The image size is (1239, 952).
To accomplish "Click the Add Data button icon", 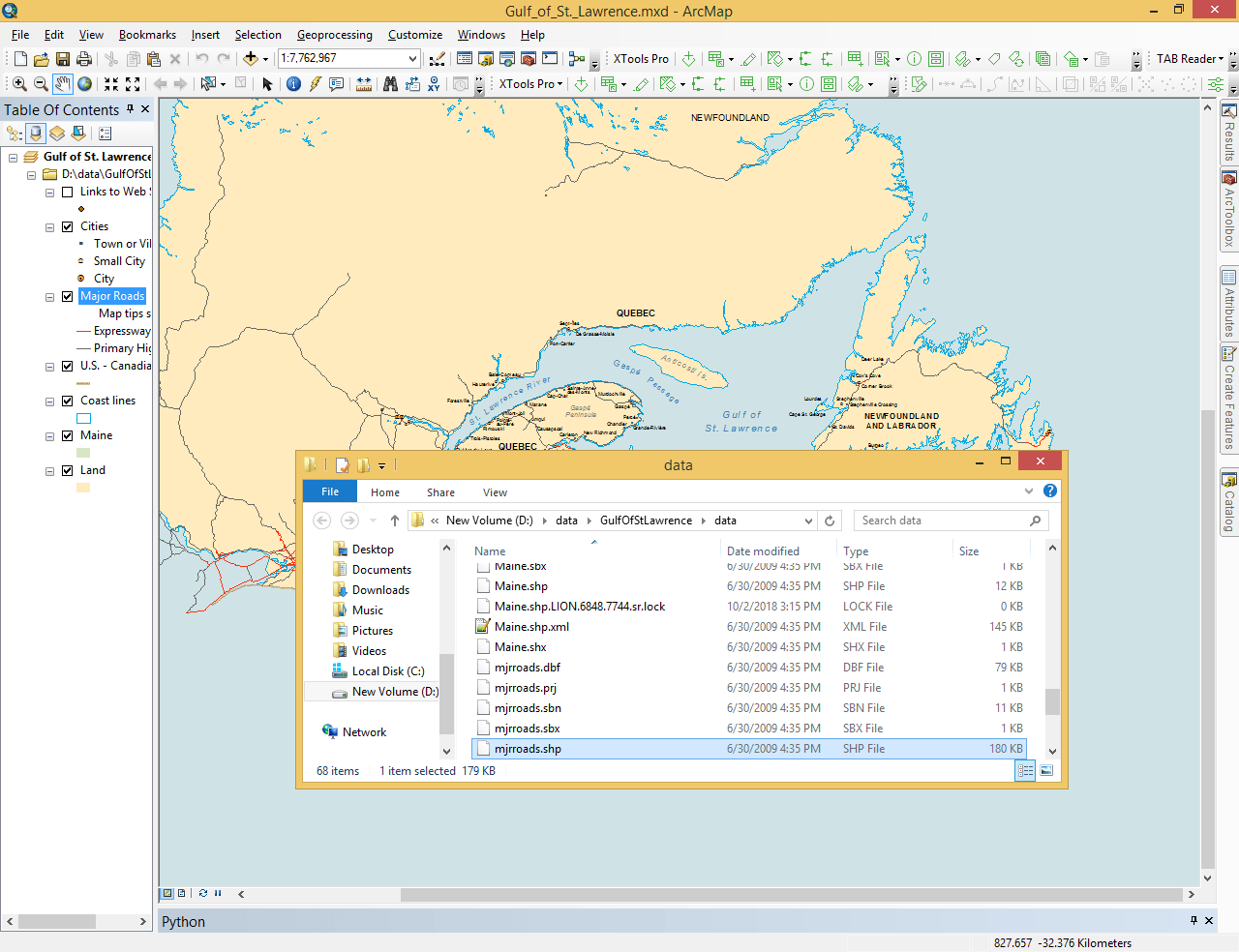I will pyautogui.click(x=251, y=59).
